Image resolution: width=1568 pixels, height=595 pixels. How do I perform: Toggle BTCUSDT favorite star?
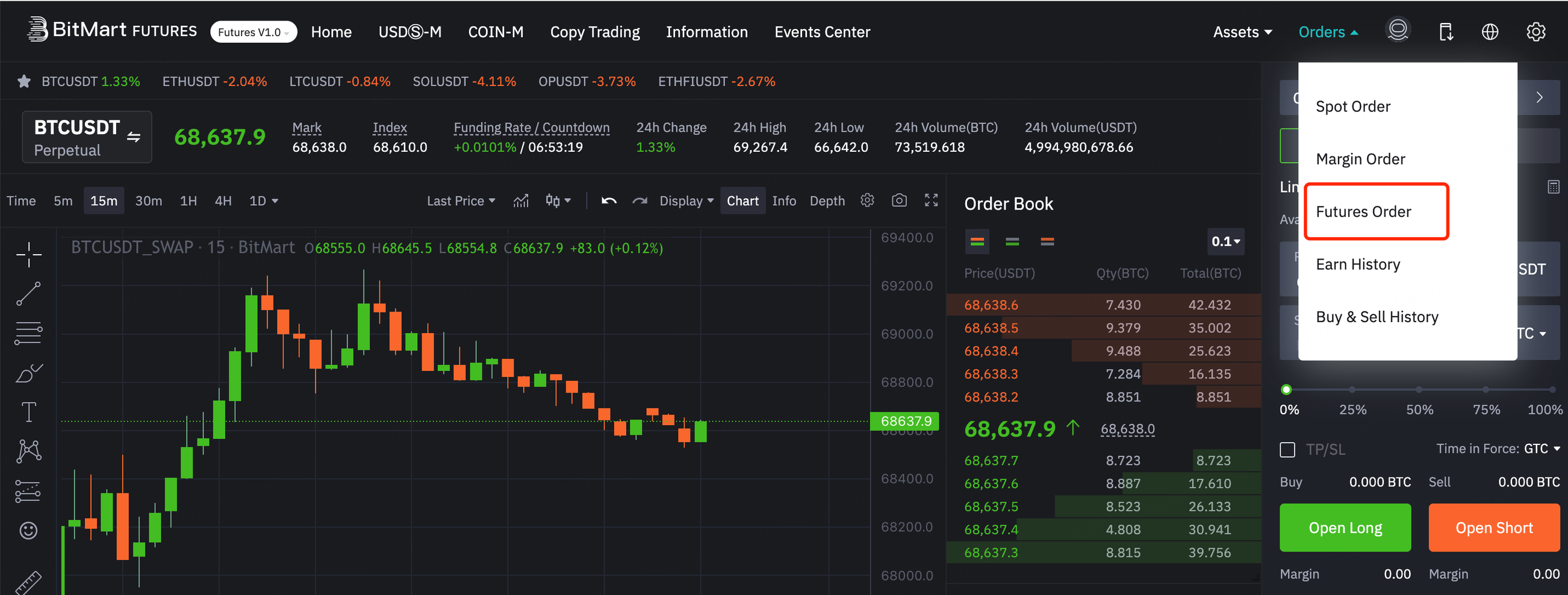tap(23, 81)
